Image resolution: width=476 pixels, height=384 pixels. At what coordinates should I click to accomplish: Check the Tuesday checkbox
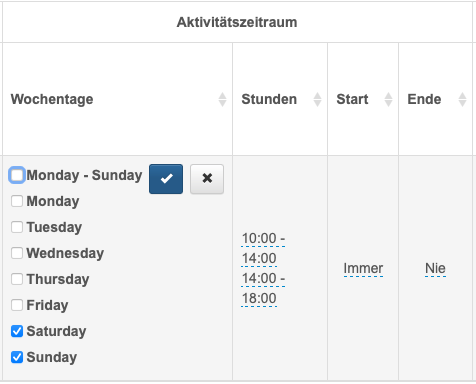pos(17,227)
